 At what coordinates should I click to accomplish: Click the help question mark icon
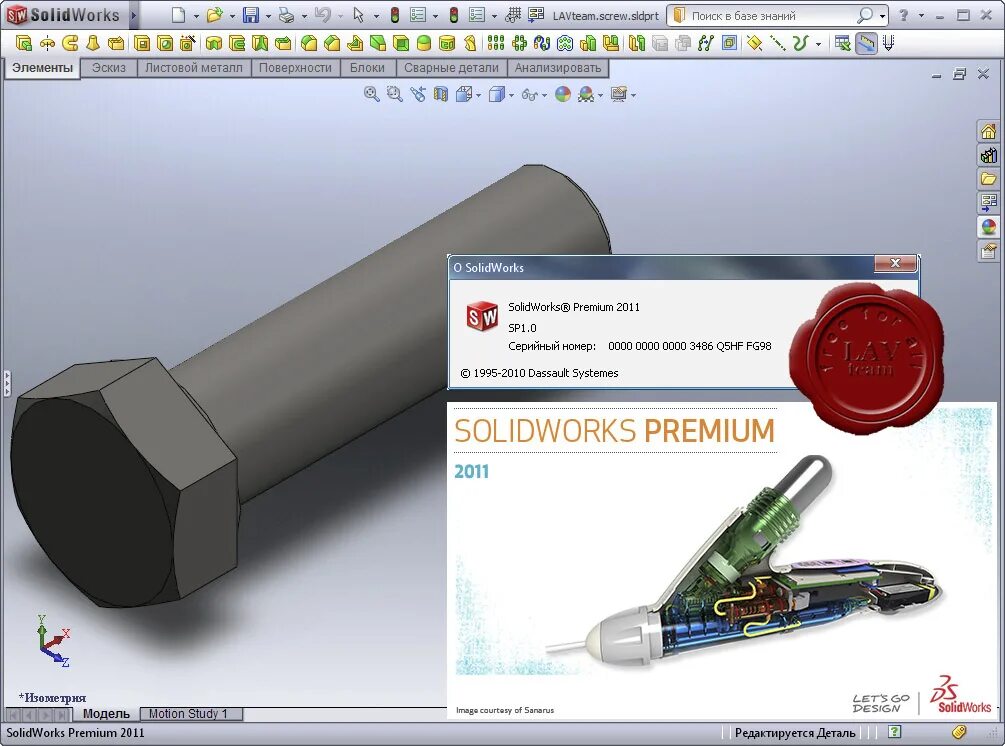[903, 15]
